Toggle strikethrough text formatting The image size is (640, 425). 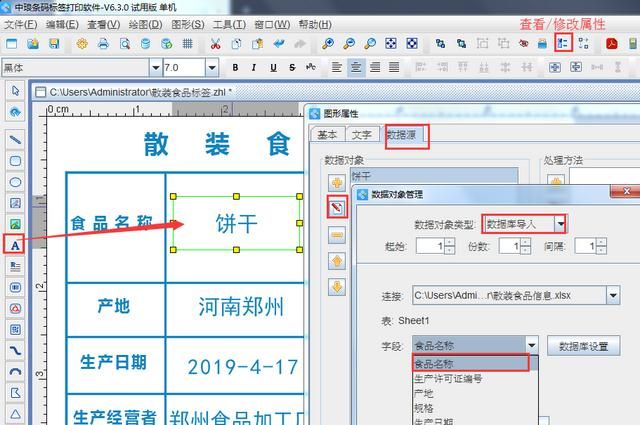coord(292,67)
